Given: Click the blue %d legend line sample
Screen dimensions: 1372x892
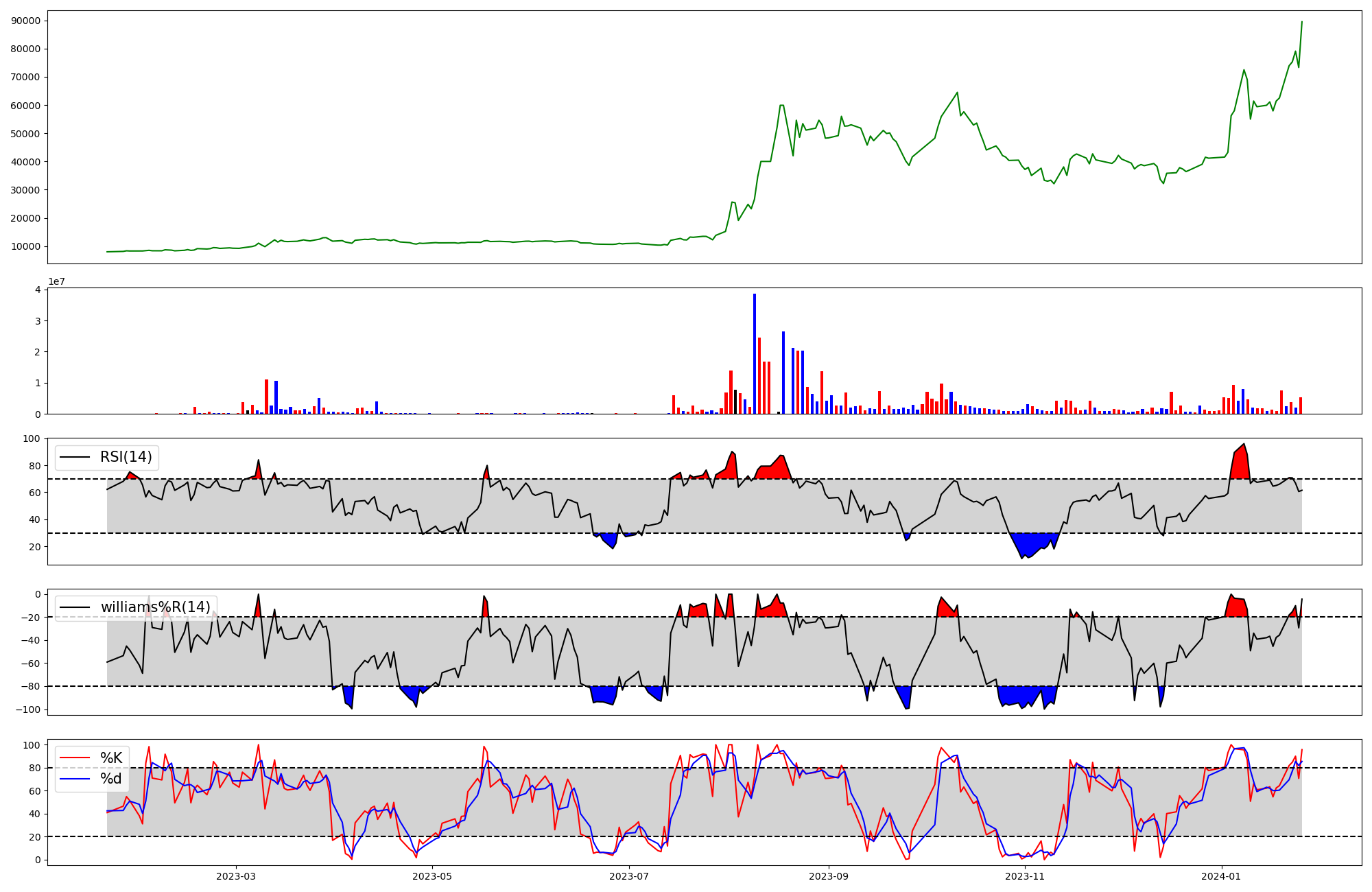Looking at the screenshot, I should tap(75, 779).
